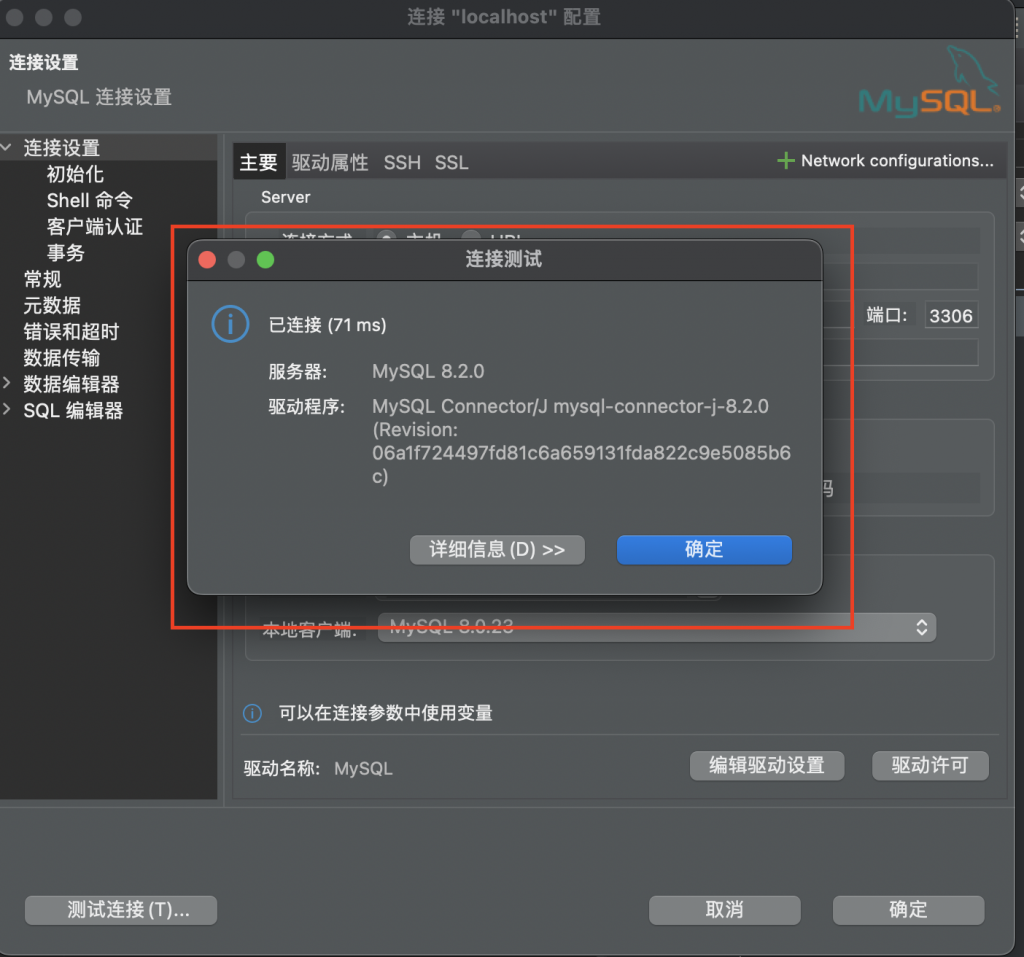Click the 测试连接 (T)... button
The height and width of the screenshot is (957, 1024).
(x=121, y=910)
